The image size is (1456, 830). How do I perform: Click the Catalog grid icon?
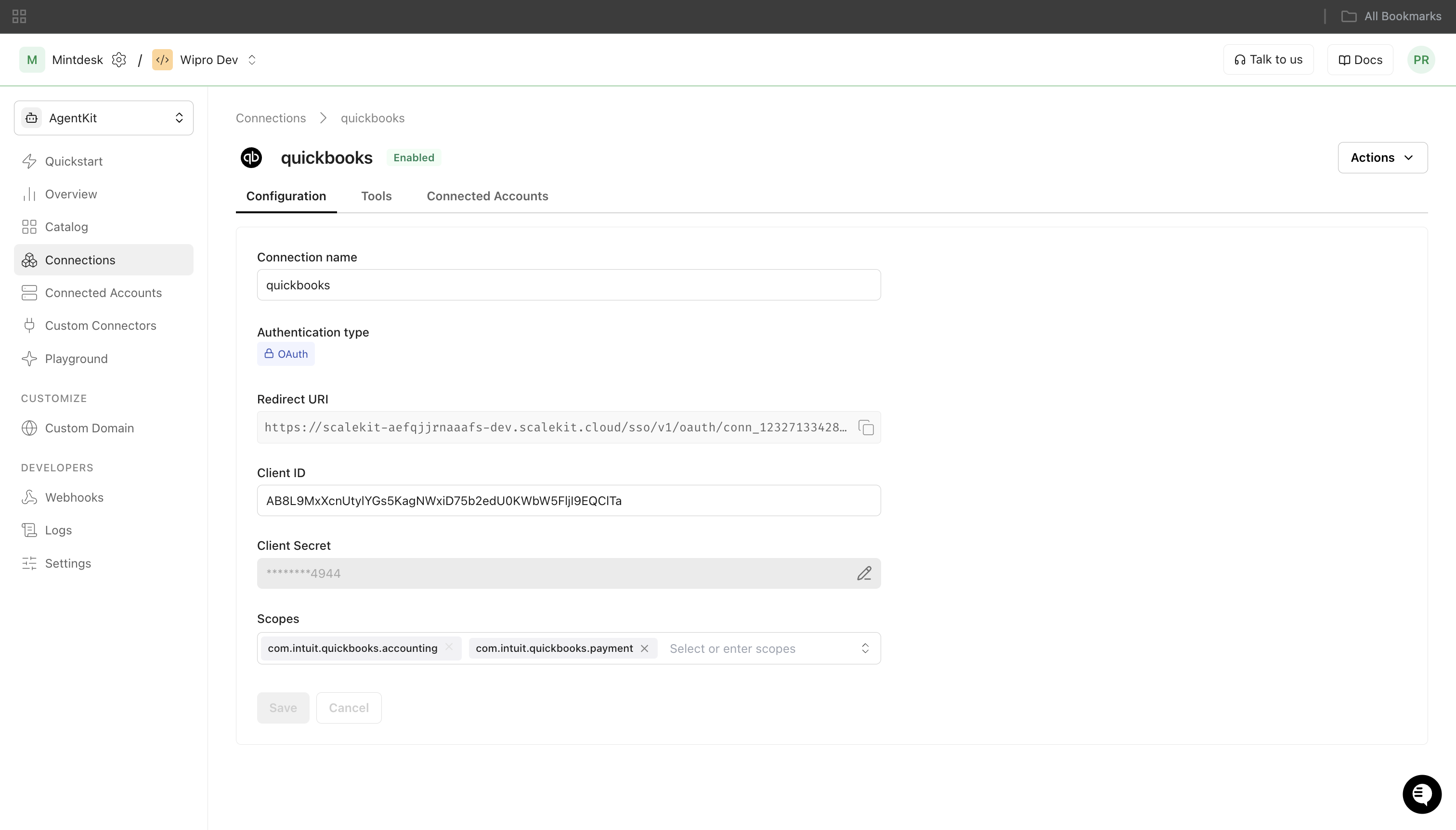29,227
